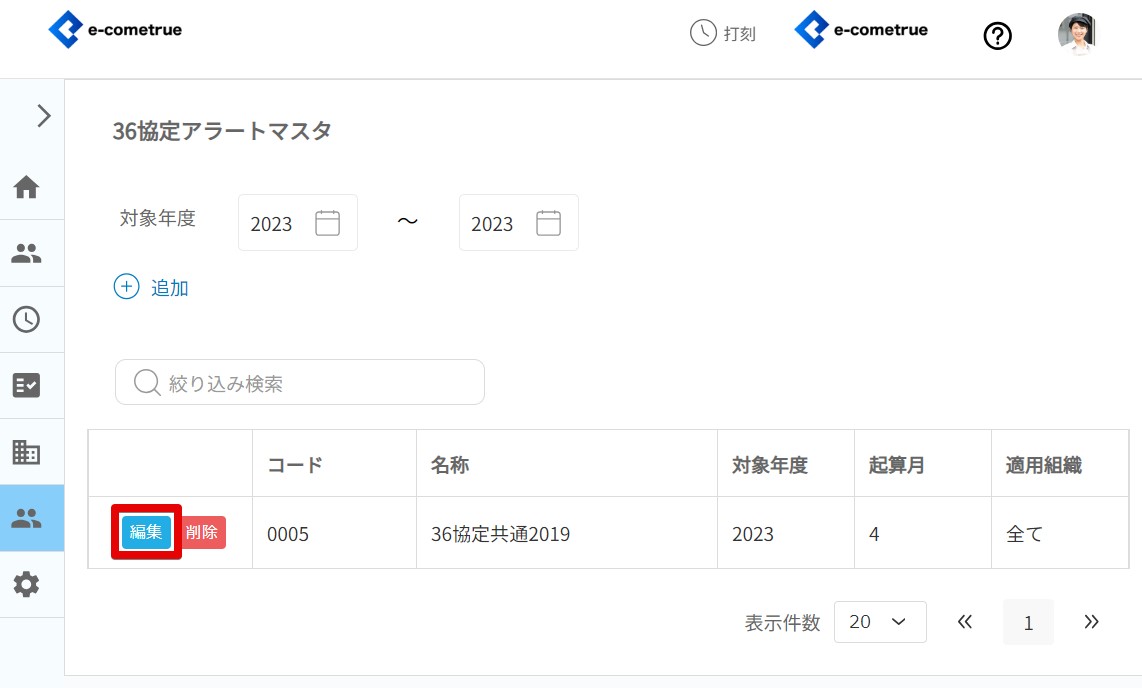Open the user profile avatar
Viewport: 1142px width, 688px height.
[1076, 33]
